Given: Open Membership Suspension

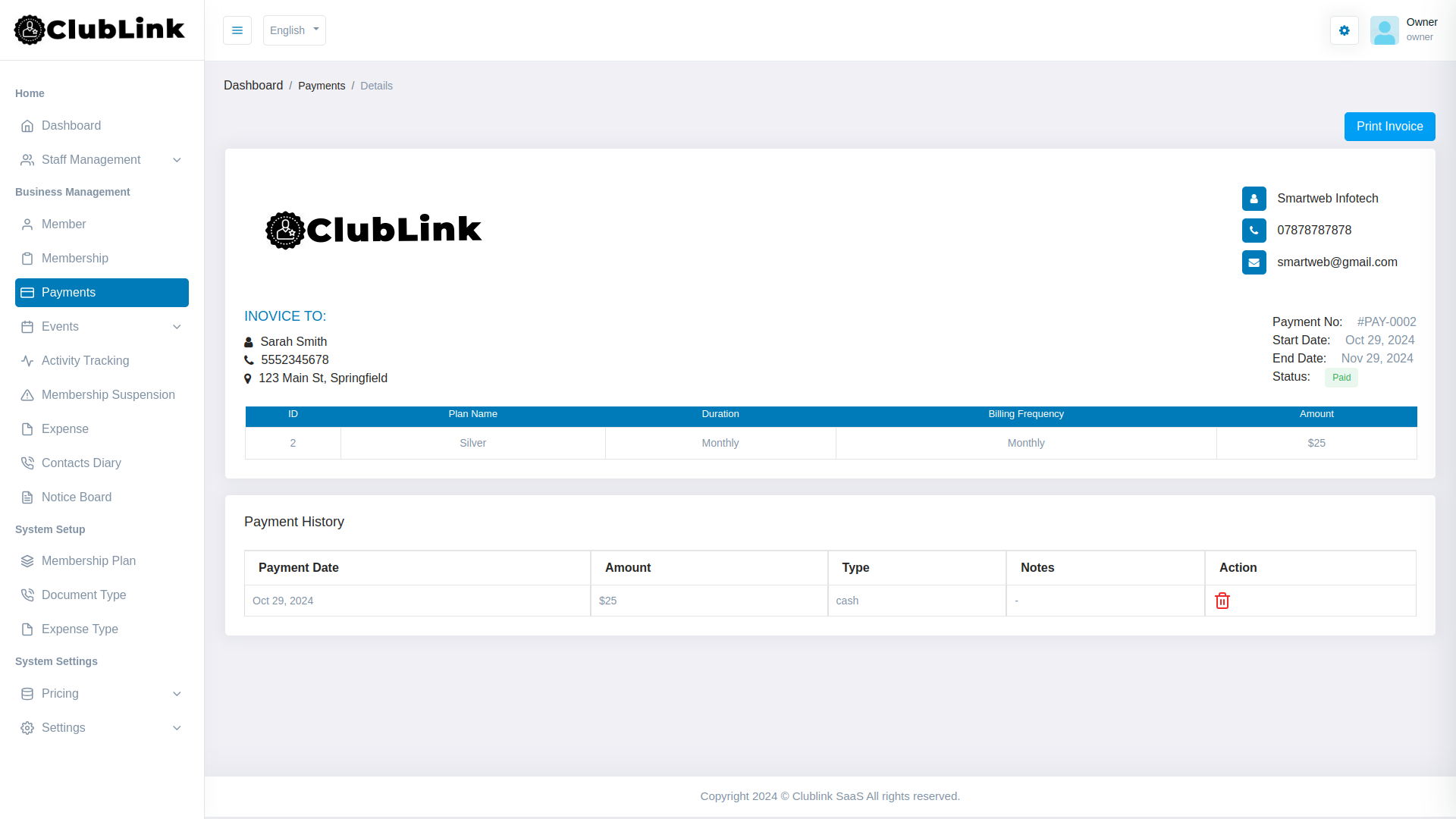Looking at the screenshot, I should point(108,394).
